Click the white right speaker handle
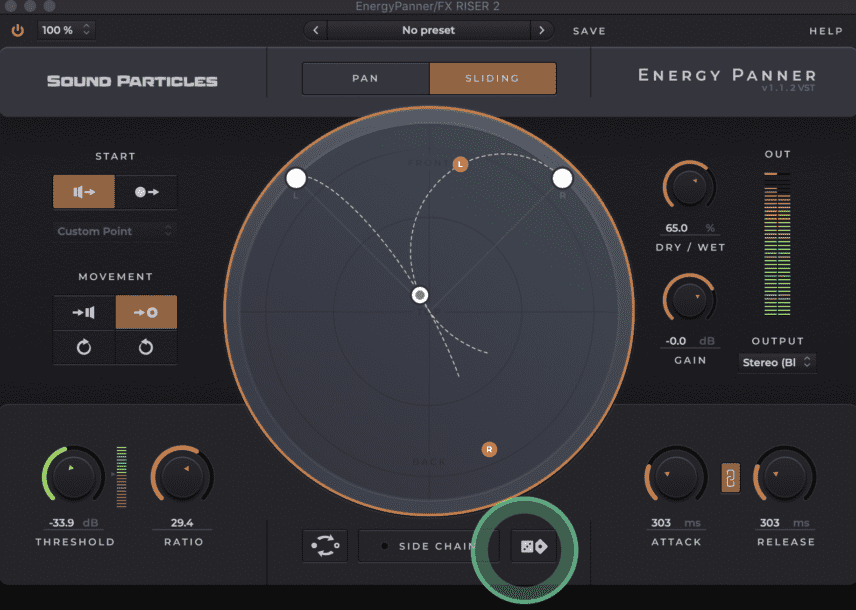 [x=562, y=178]
